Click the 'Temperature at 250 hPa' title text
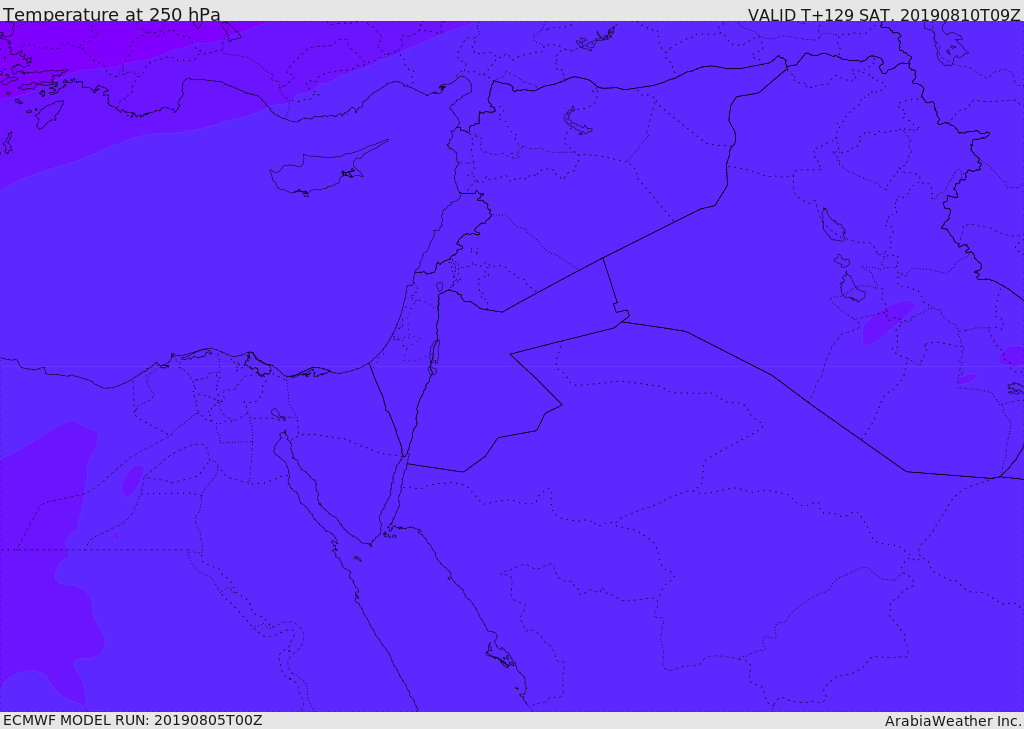Viewport: 1024px width, 729px height. 112,14
